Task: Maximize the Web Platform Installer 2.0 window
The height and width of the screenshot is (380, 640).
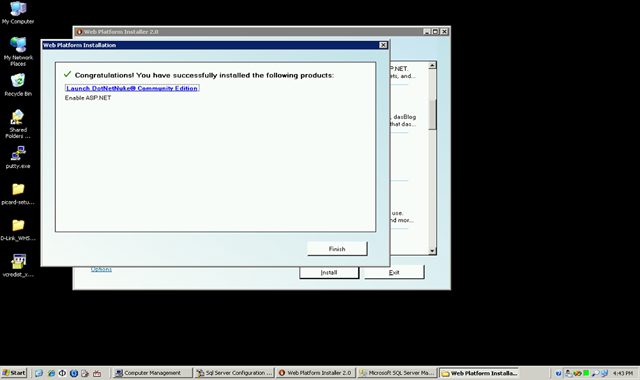Action: tap(436, 31)
